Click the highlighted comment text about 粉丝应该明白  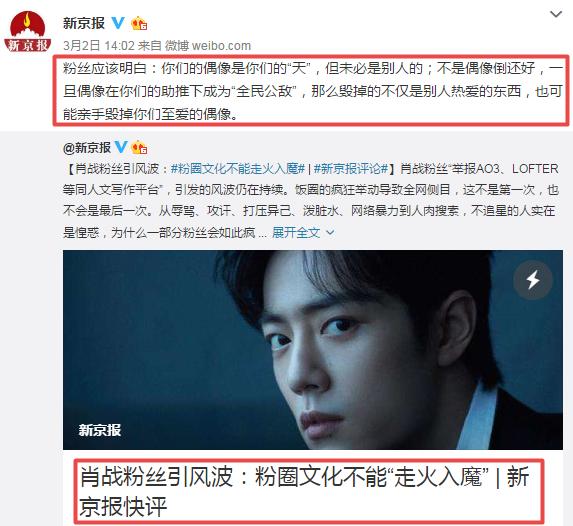coord(312,91)
